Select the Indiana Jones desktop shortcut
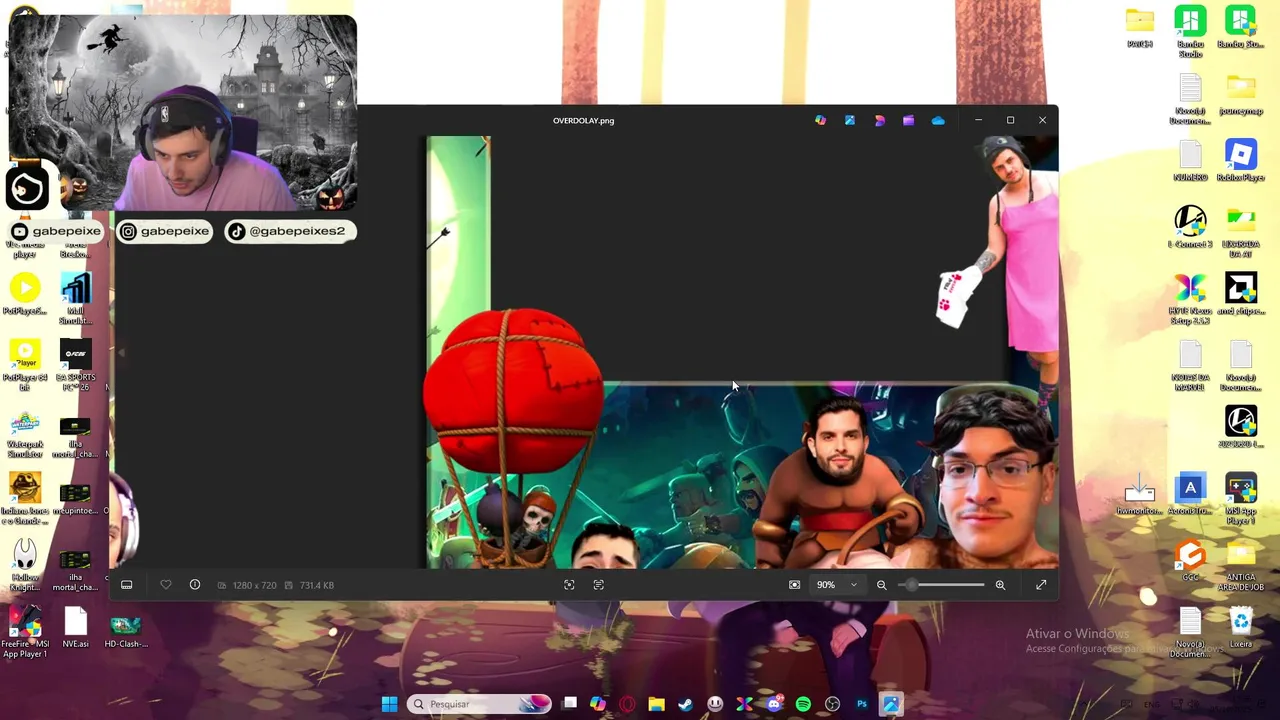Image resolution: width=1280 pixels, height=720 pixels. 25,498
